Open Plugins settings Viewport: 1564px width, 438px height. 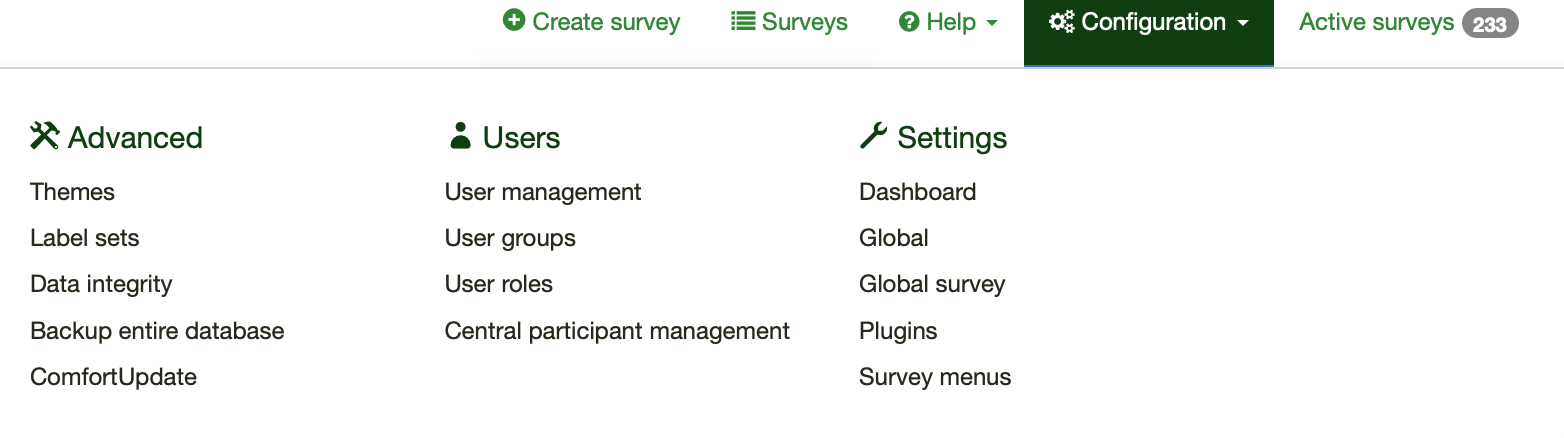pyautogui.click(x=898, y=331)
